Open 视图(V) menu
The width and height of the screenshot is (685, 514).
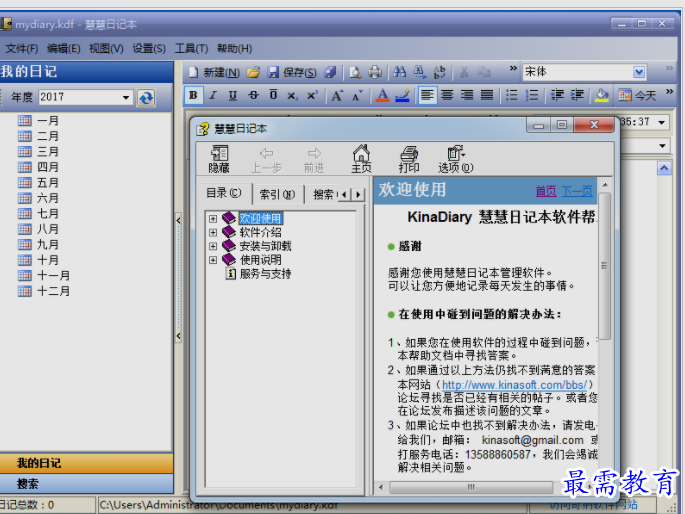point(106,48)
